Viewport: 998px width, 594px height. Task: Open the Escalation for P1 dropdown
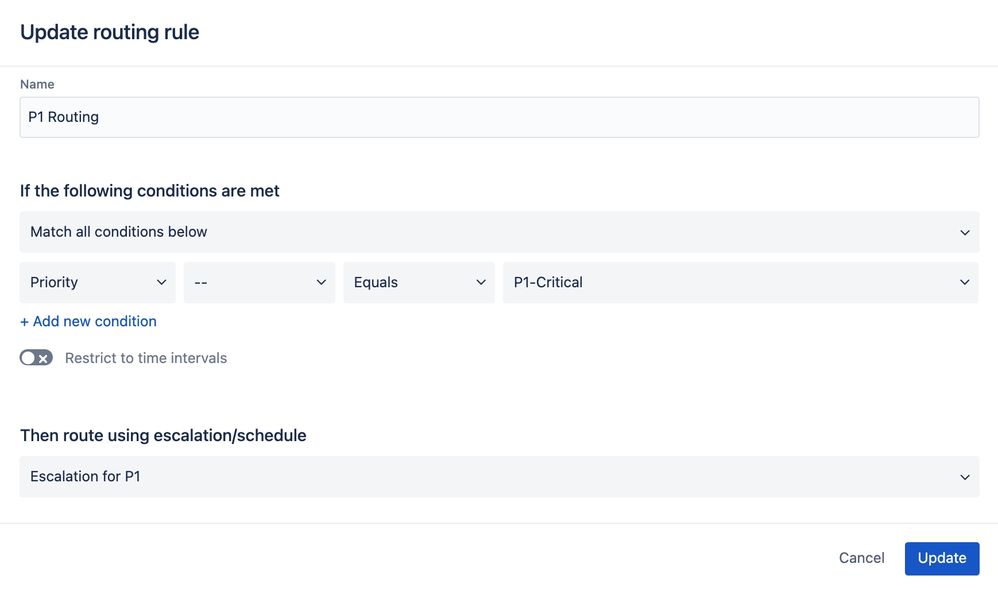[499, 477]
